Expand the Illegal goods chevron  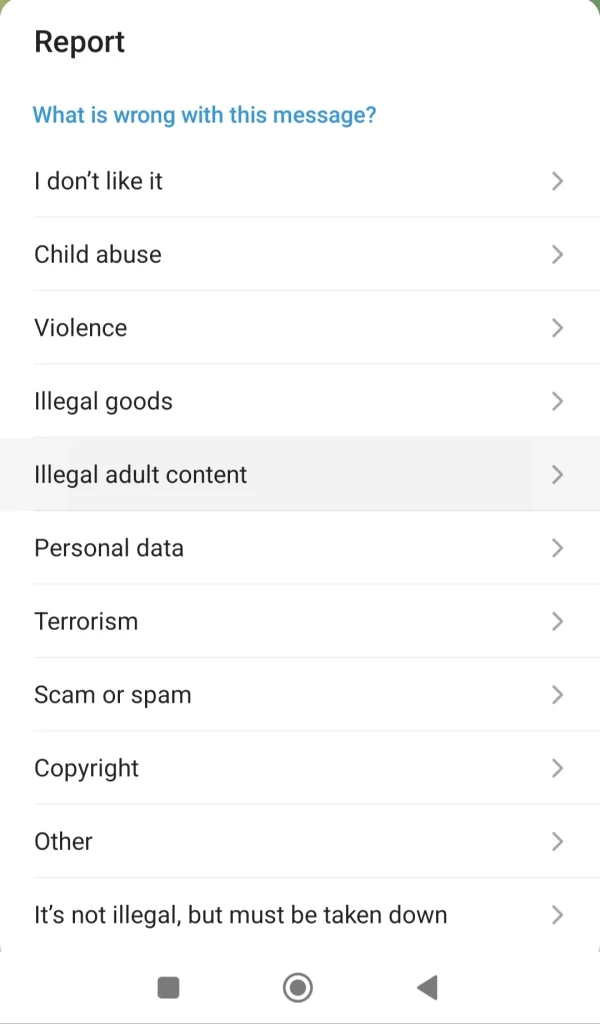[x=557, y=401]
